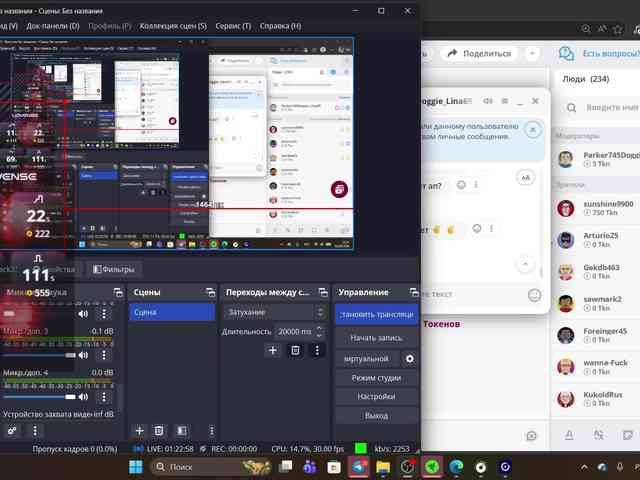Viewport: 640px width, 480px height.
Task: Open advanced audio properties gear-link icon
Action: (12, 431)
